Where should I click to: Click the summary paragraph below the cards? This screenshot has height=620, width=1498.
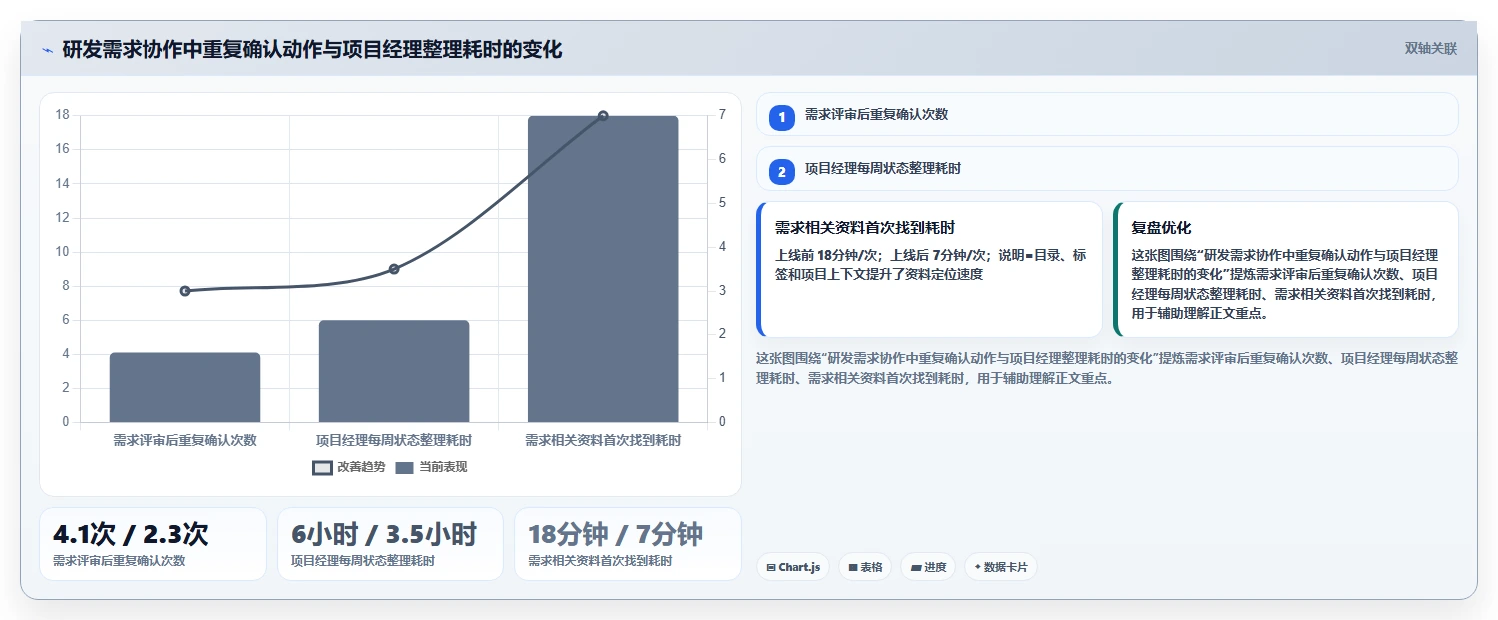click(x=1107, y=368)
